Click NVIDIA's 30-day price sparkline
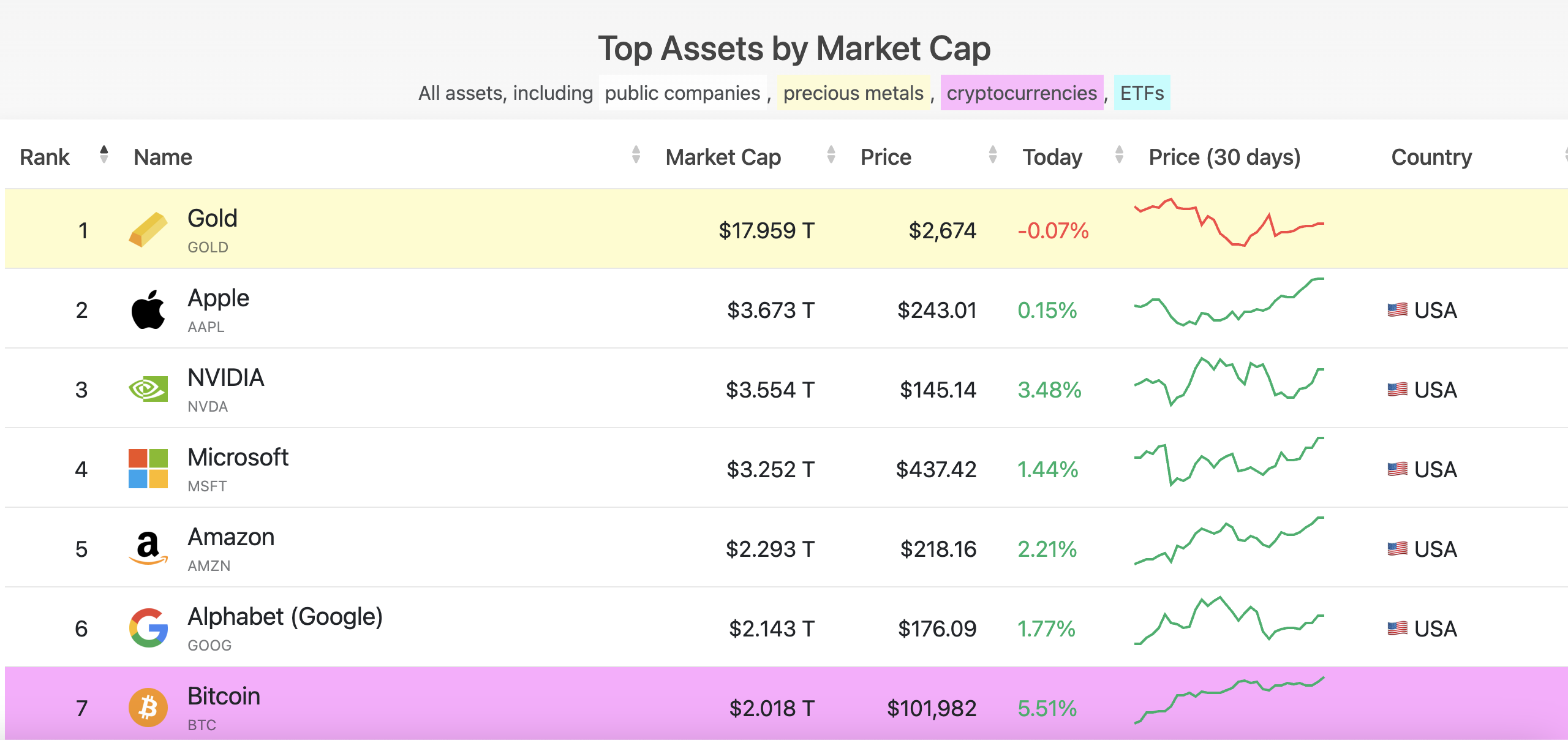 click(1229, 381)
